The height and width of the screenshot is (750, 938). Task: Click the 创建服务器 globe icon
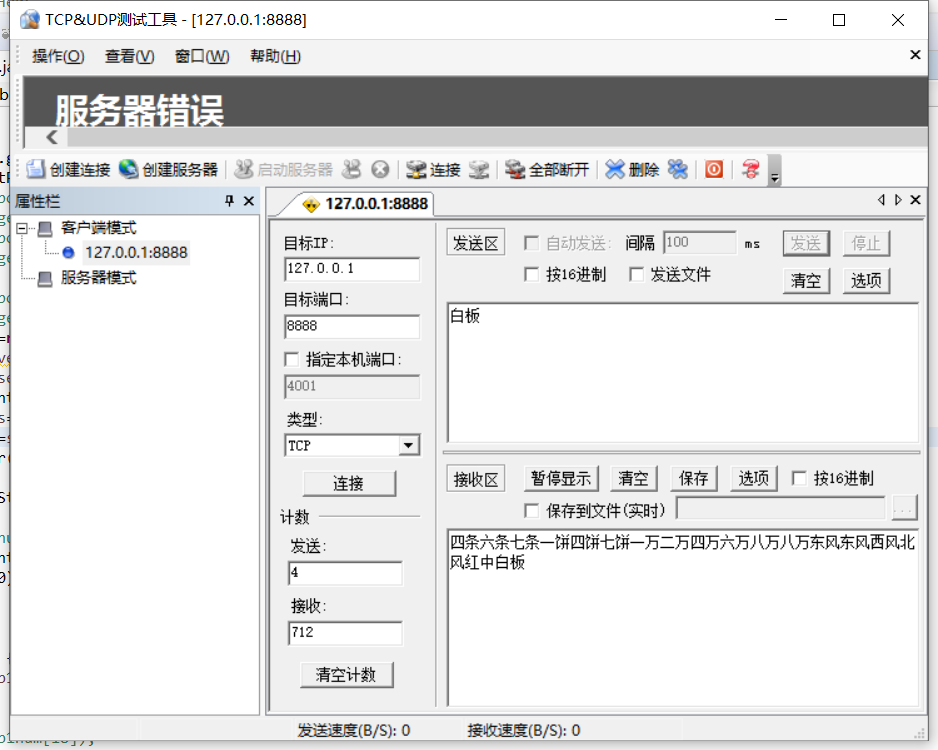[x=128, y=169]
